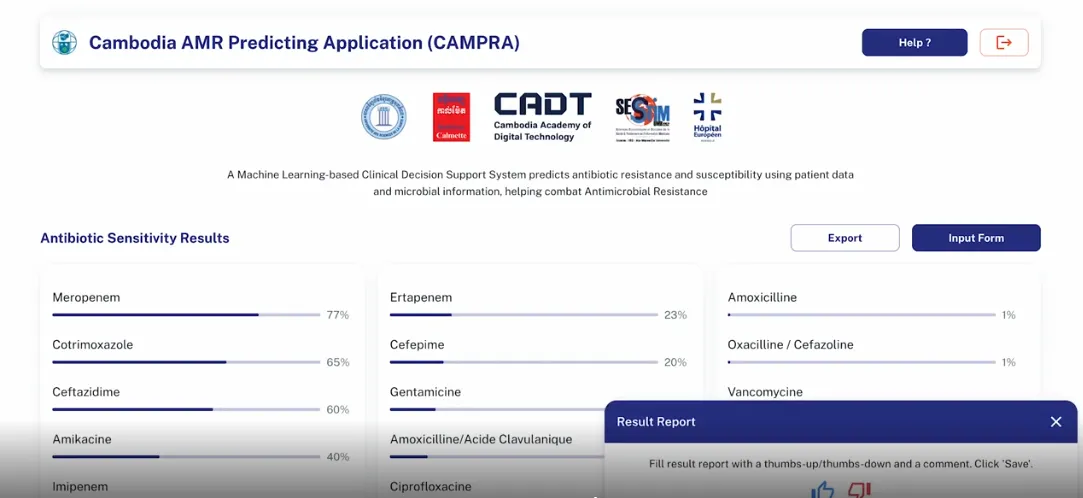
Task: Click the logout icon button
Action: tap(1003, 42)
